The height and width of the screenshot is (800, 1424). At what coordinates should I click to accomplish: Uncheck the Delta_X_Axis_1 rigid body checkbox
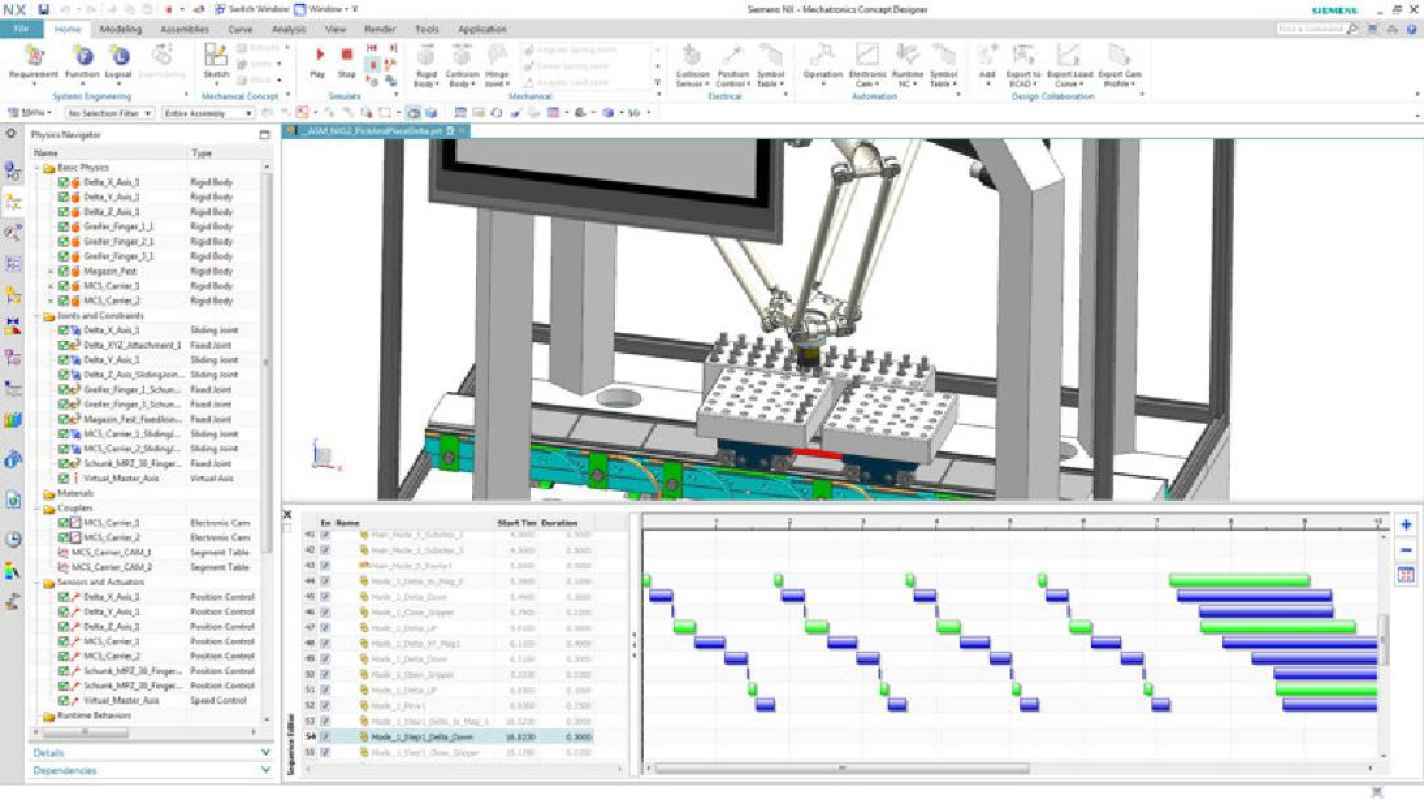(64, 183)
